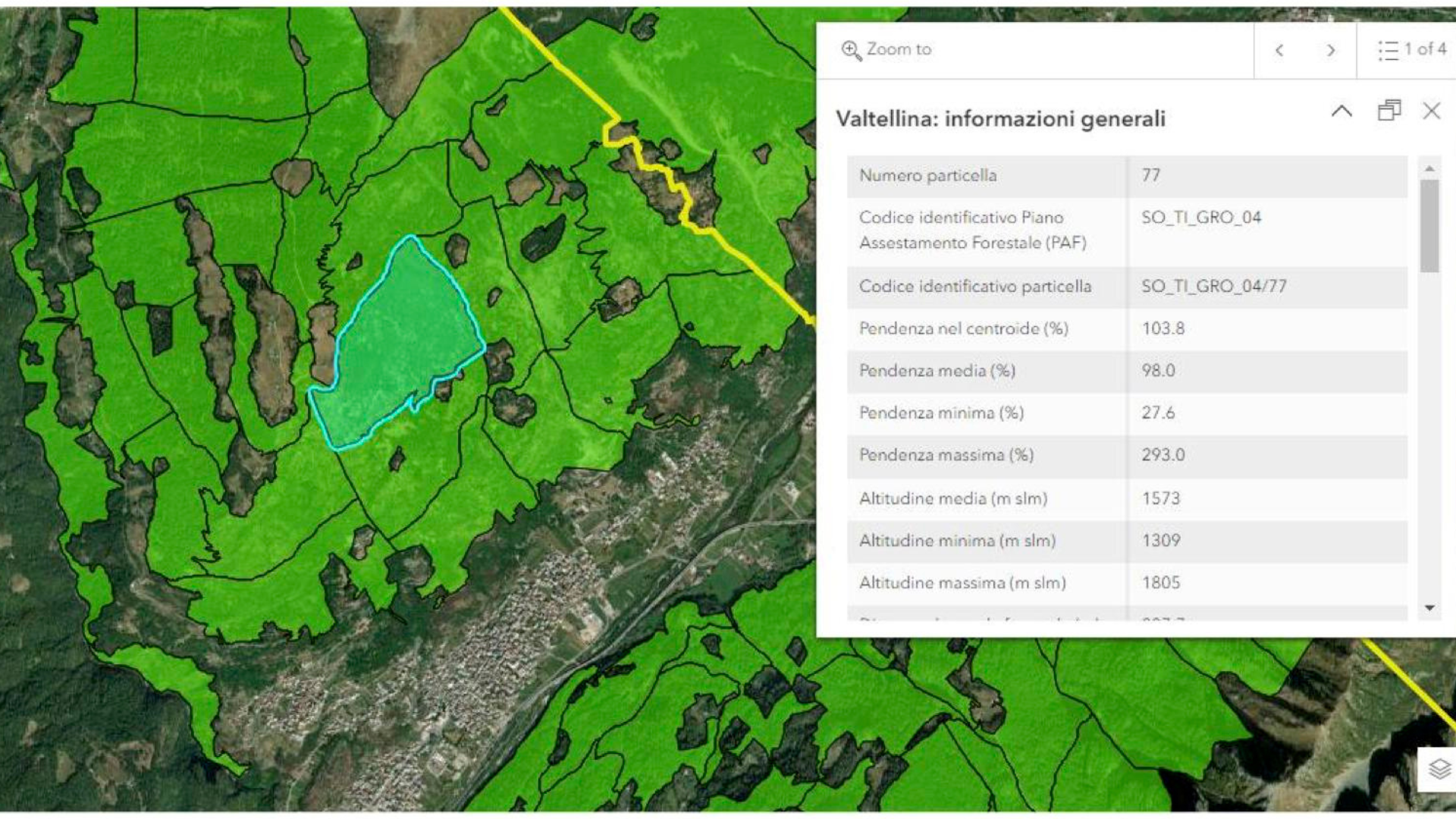Click the attribute table scrollbar thumb
1456x819 pixels.
pyautogui.click(x=1429, y=224)
